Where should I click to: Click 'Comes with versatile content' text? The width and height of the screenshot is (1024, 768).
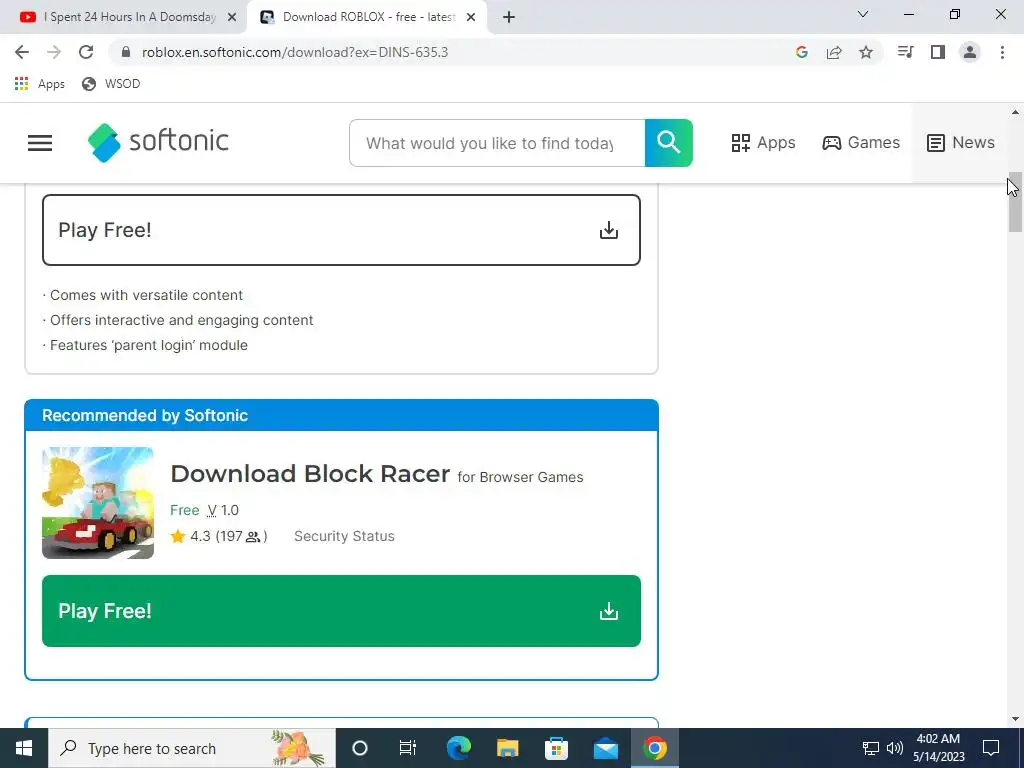pos(146,295)
